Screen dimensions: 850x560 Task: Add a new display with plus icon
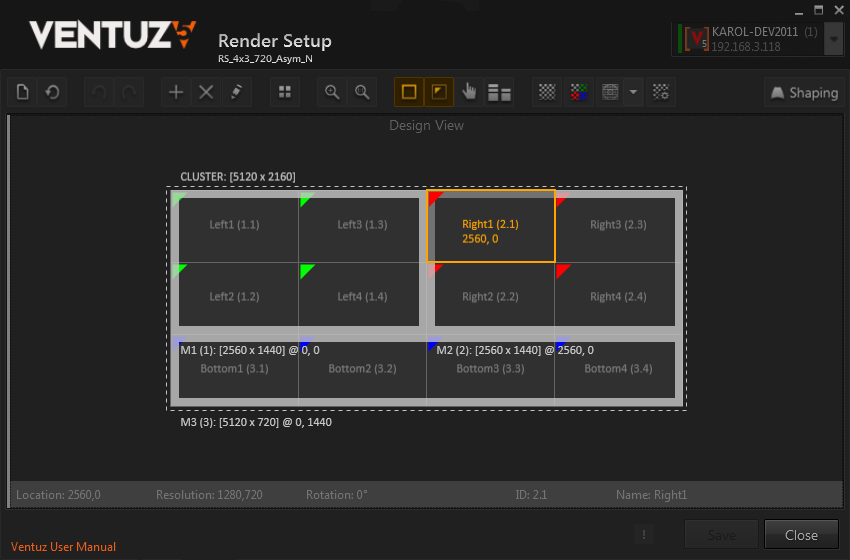click(x=176, y=92)
